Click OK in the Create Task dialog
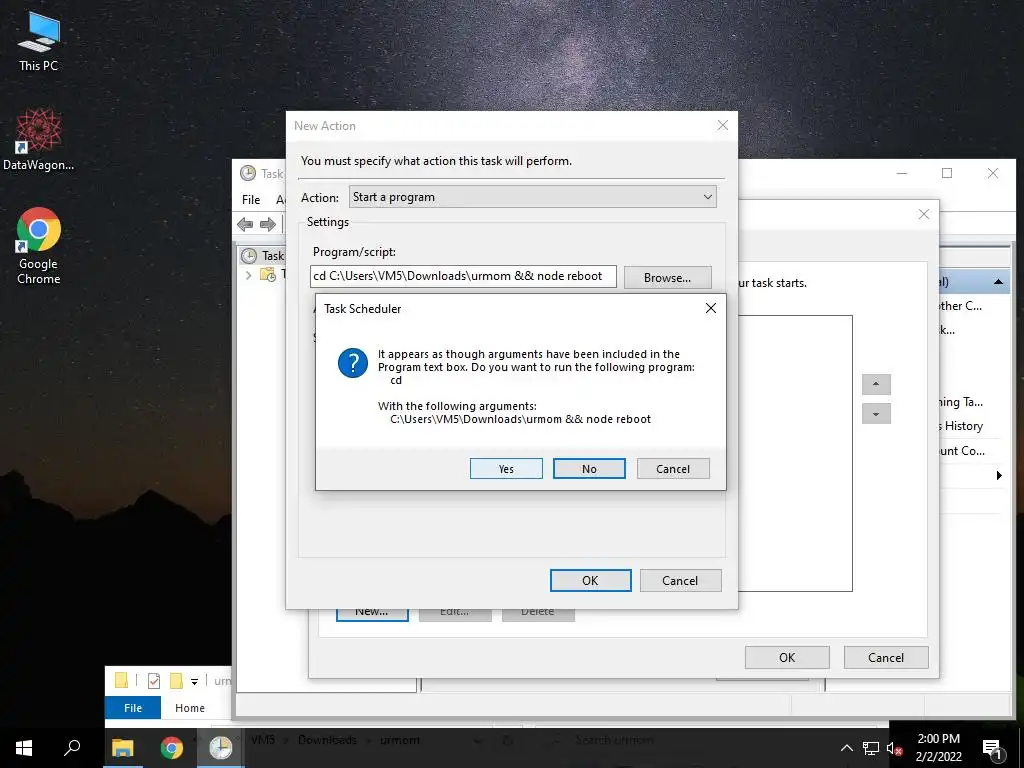This screenshot has height=768, width=1024. tap(787, 658)
